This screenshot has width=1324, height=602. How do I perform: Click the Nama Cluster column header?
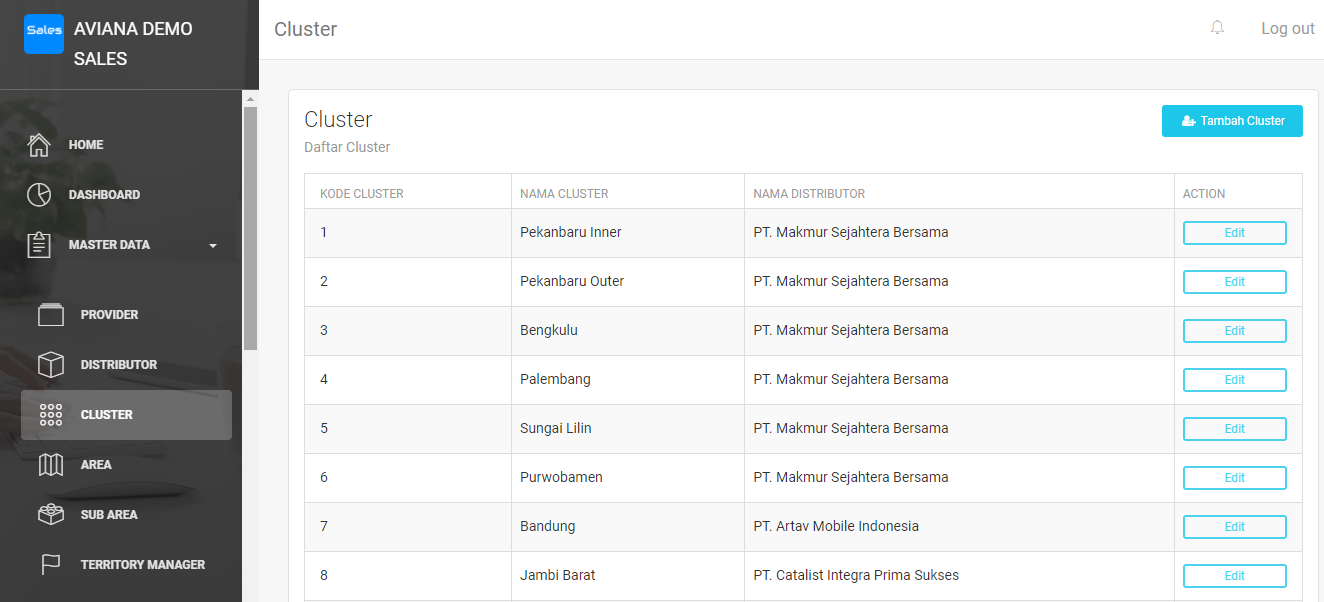pyautogui.click(x=564, y=194)
